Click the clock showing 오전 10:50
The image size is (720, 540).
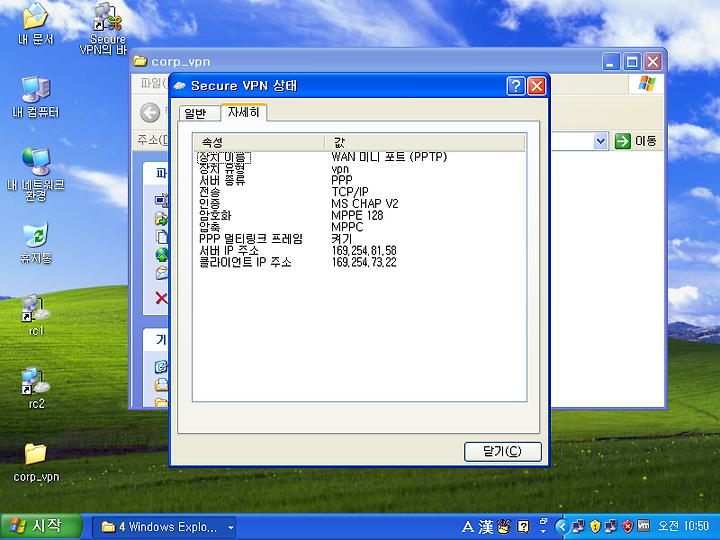point(684,526)
